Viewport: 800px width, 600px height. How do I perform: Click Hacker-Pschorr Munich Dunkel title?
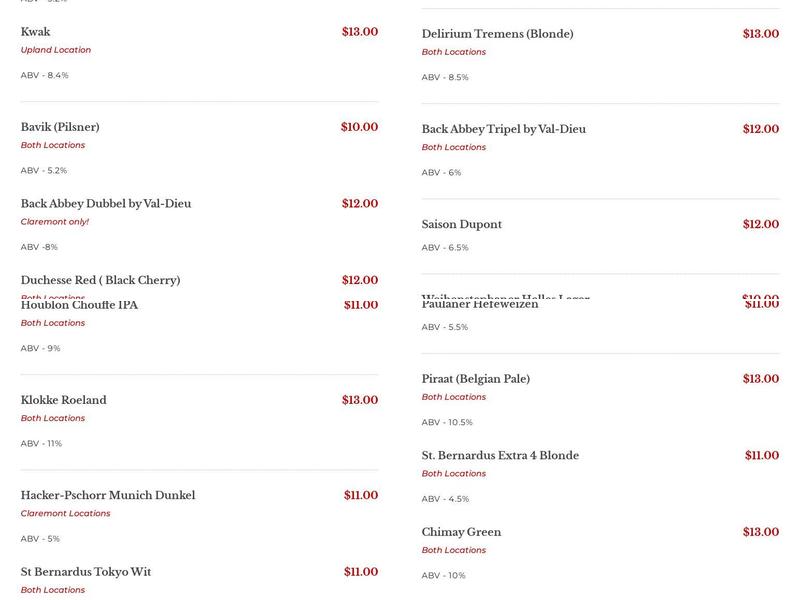tap(108, 495)
